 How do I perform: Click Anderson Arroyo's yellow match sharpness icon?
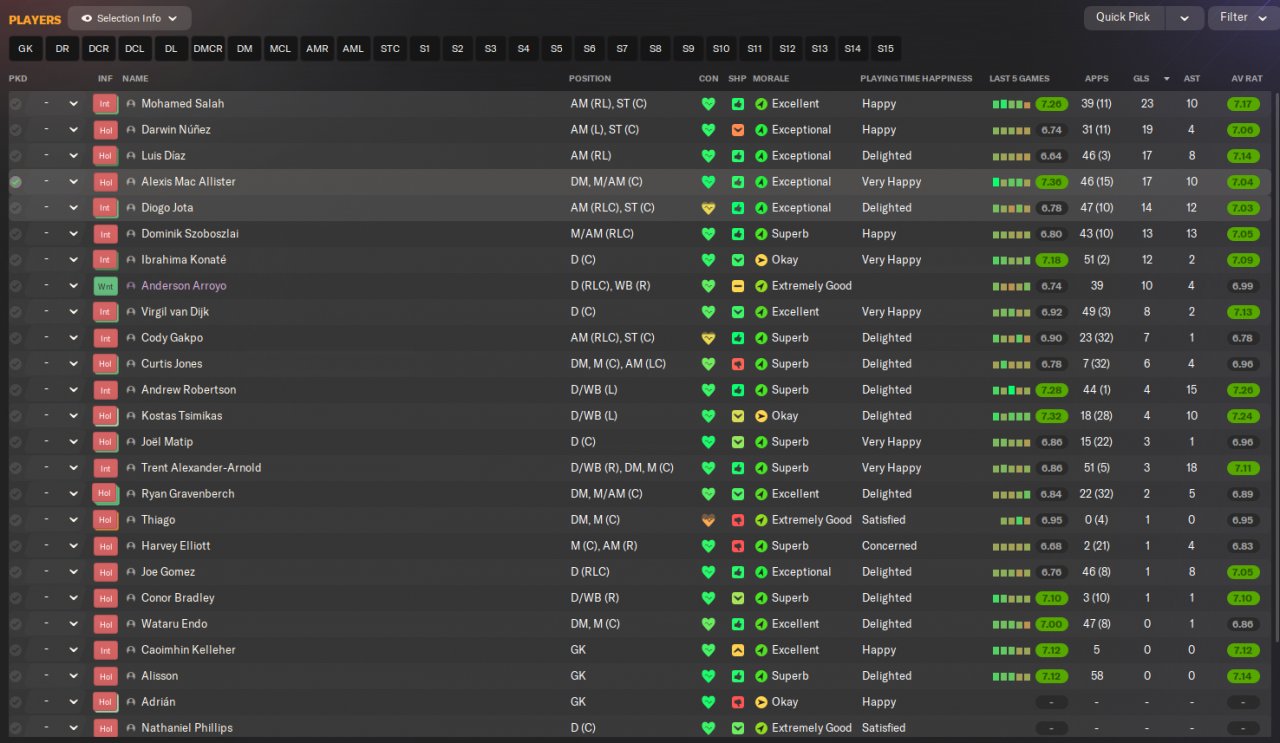tap(738, 286)
